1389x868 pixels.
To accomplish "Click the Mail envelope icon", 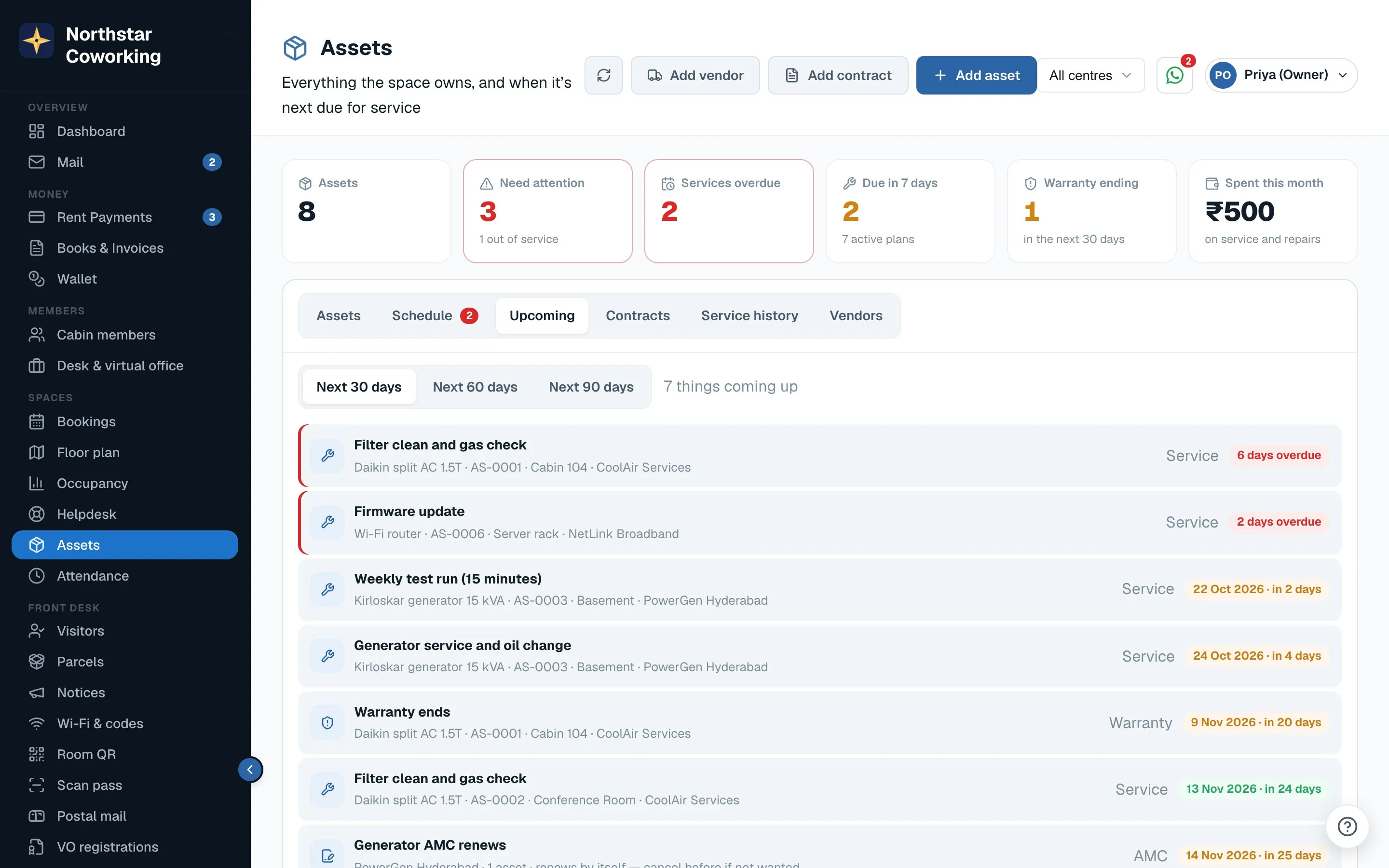I will pyautogui.click(x=37, y=162).
